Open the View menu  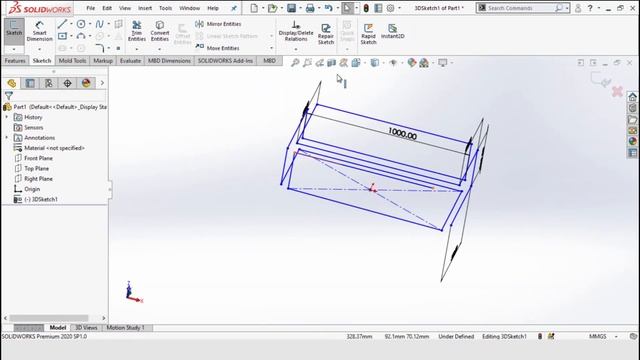[x=125, y=8]
